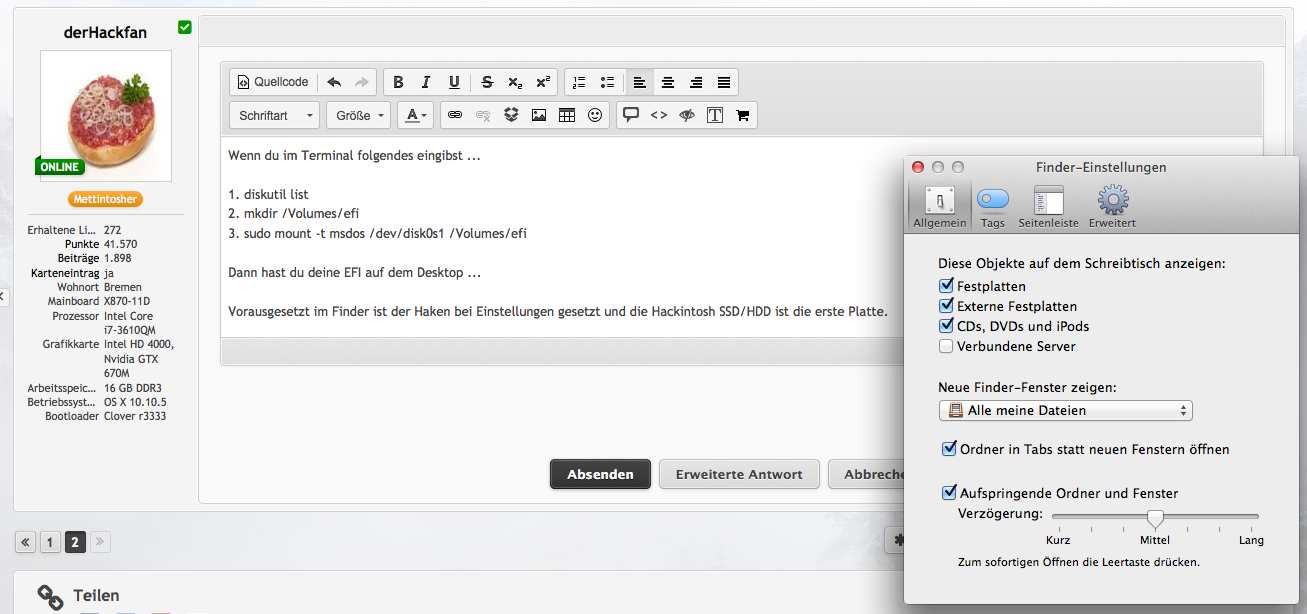Insert a numbered list

click(x=579, y=82)
